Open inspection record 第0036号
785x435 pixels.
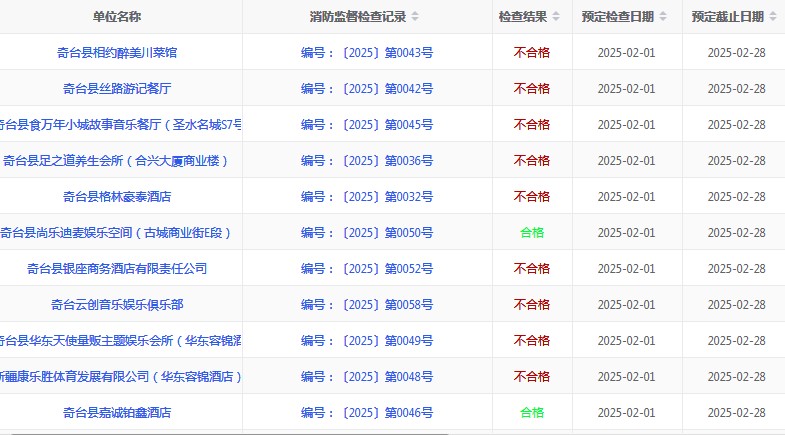367,160
